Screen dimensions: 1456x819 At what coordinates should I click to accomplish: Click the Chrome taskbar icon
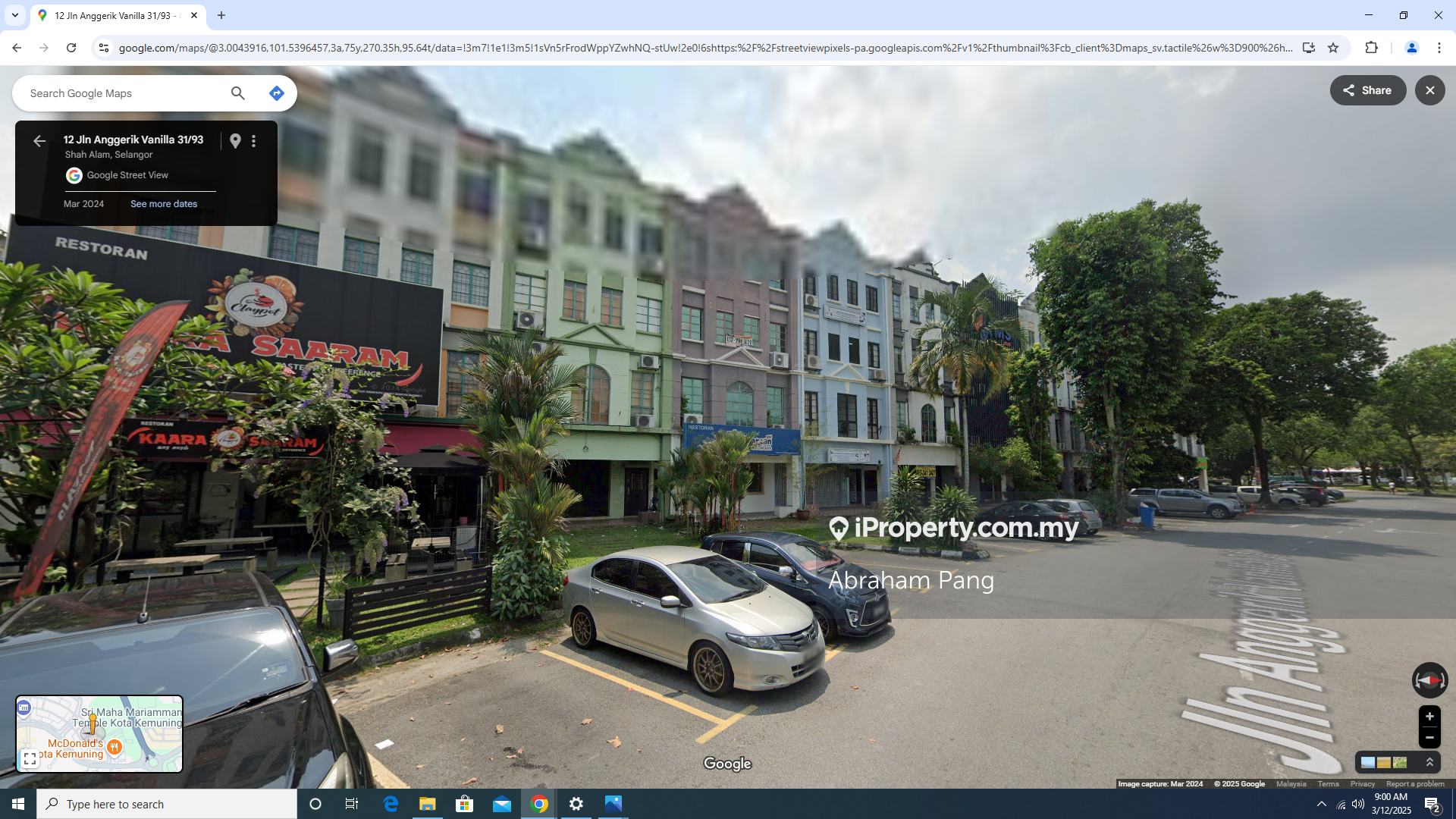[539, 804]
